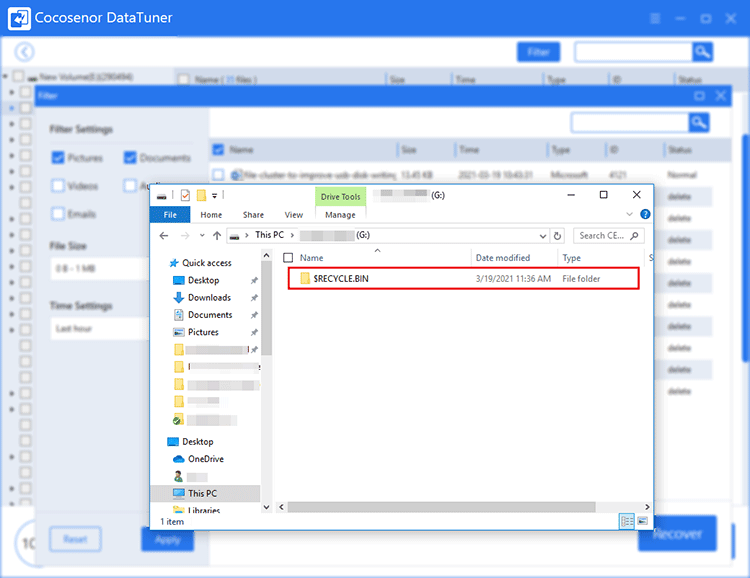Open recent locations dropdown arrow

click(202, 235)
